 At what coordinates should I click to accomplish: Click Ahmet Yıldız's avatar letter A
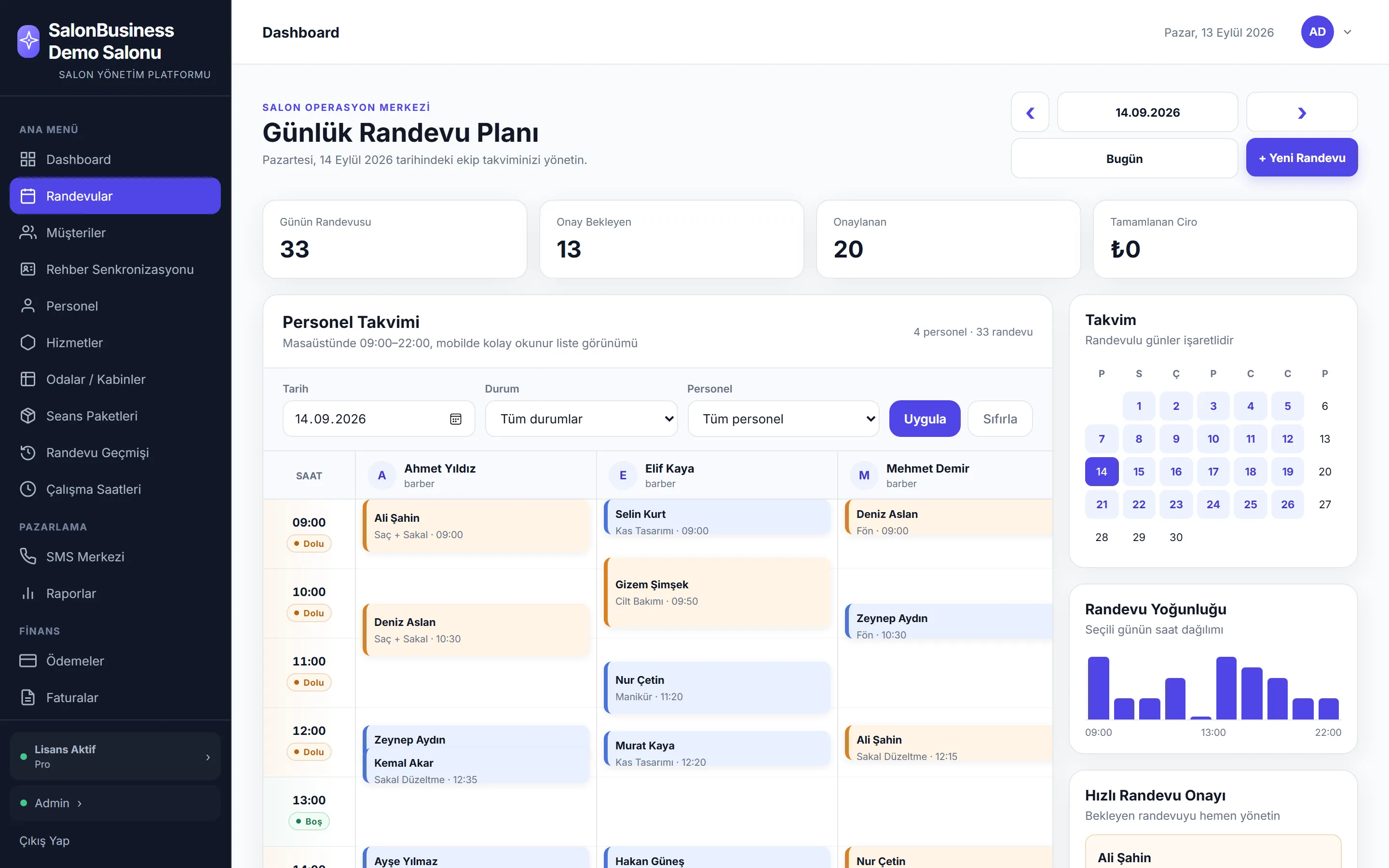pyautogui.click(x=381, y=475)
